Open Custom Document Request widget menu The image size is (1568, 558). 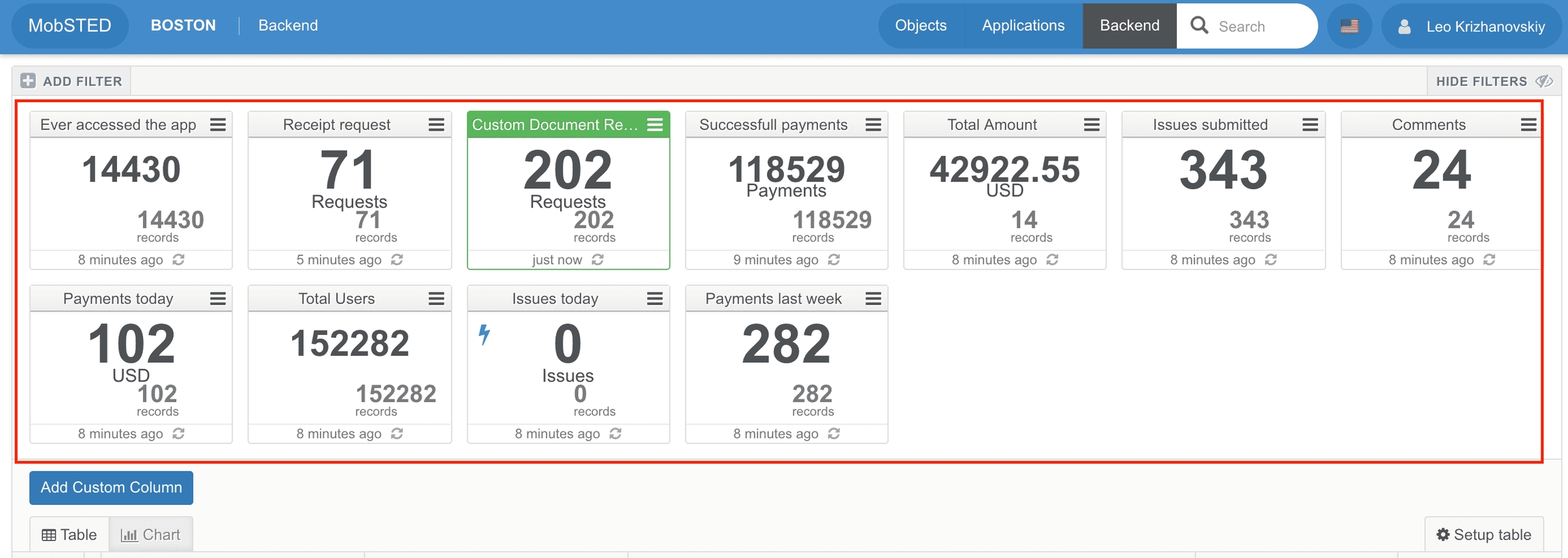click(655, 125)
